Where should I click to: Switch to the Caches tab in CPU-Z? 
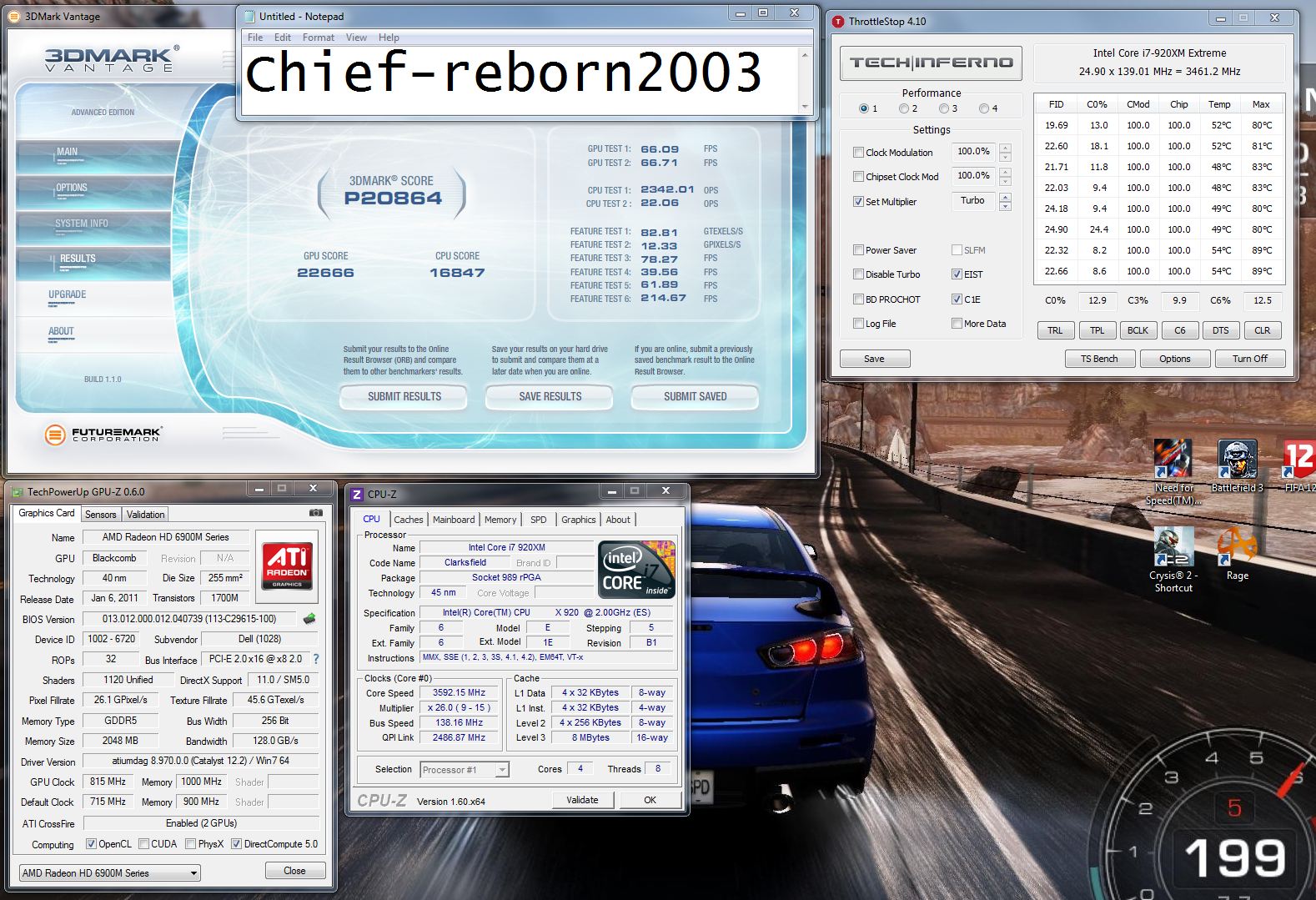click(409, 519)
